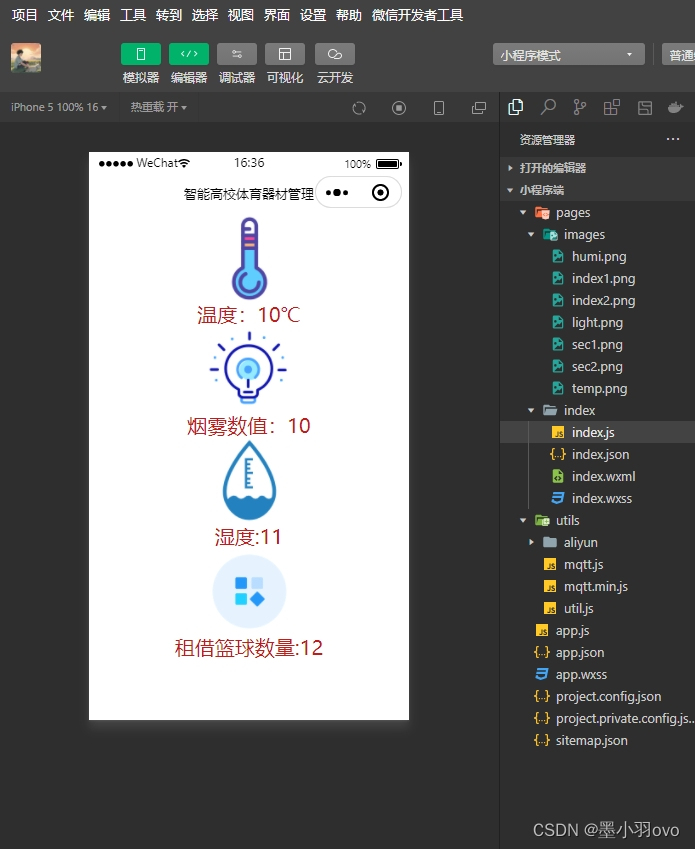Click the light bulb smoke icon in simulator
695x849 pixels.
click(x=248, y=368)
